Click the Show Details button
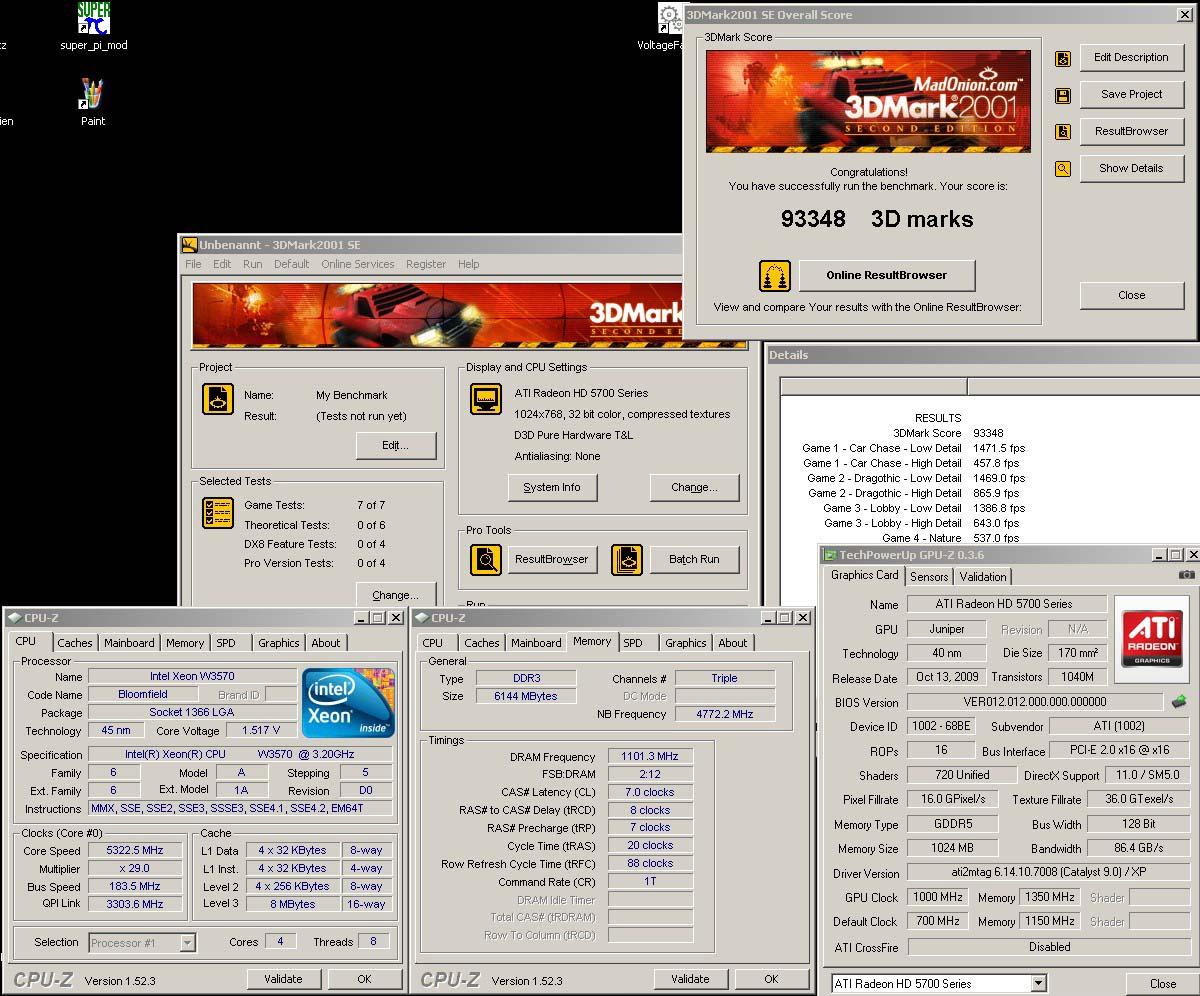1200x996 pixels. [x=1131, y=168]
